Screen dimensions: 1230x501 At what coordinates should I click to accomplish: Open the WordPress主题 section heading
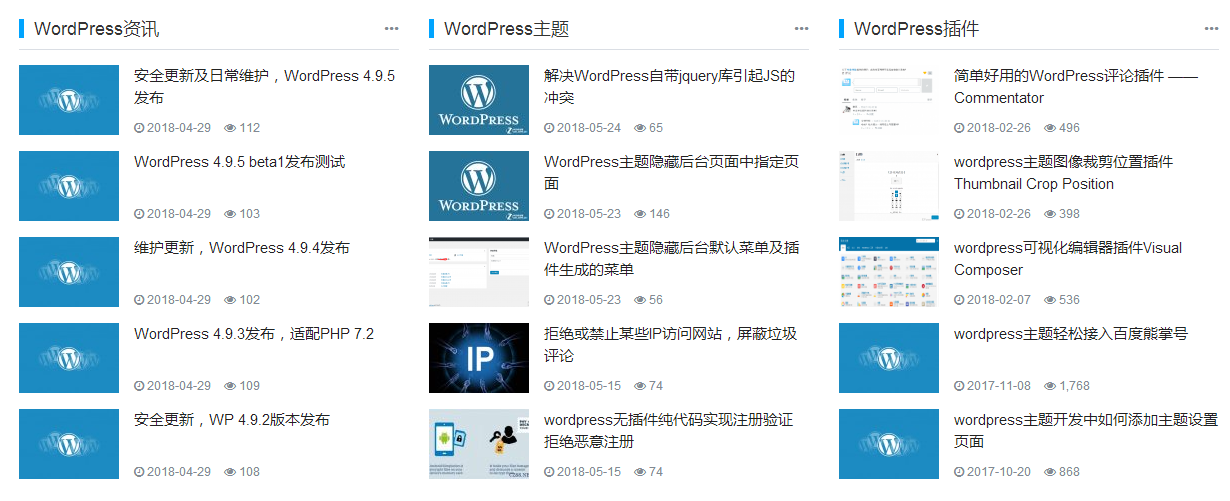[506, 29]
